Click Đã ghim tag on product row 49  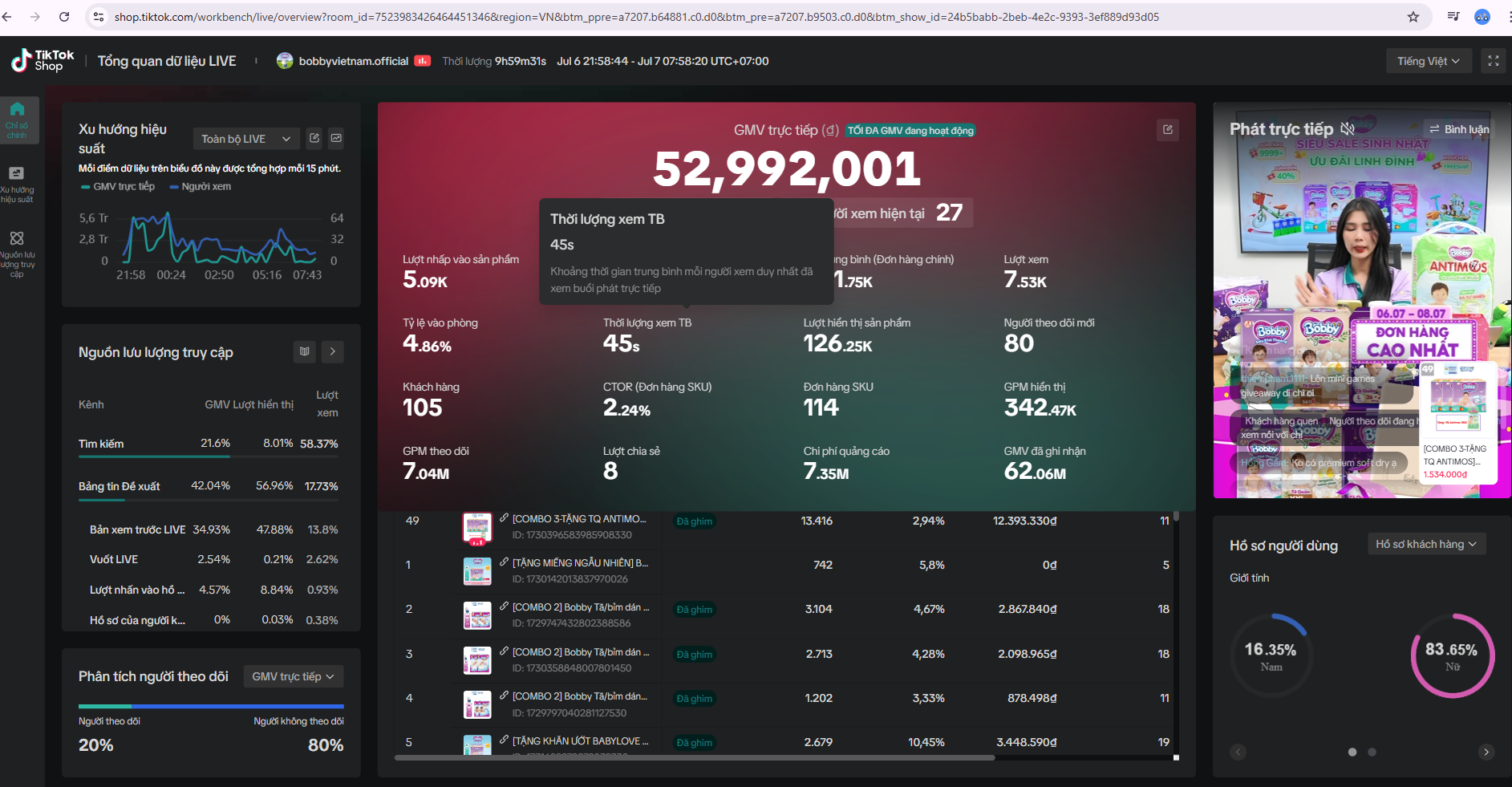click(694, 521)
